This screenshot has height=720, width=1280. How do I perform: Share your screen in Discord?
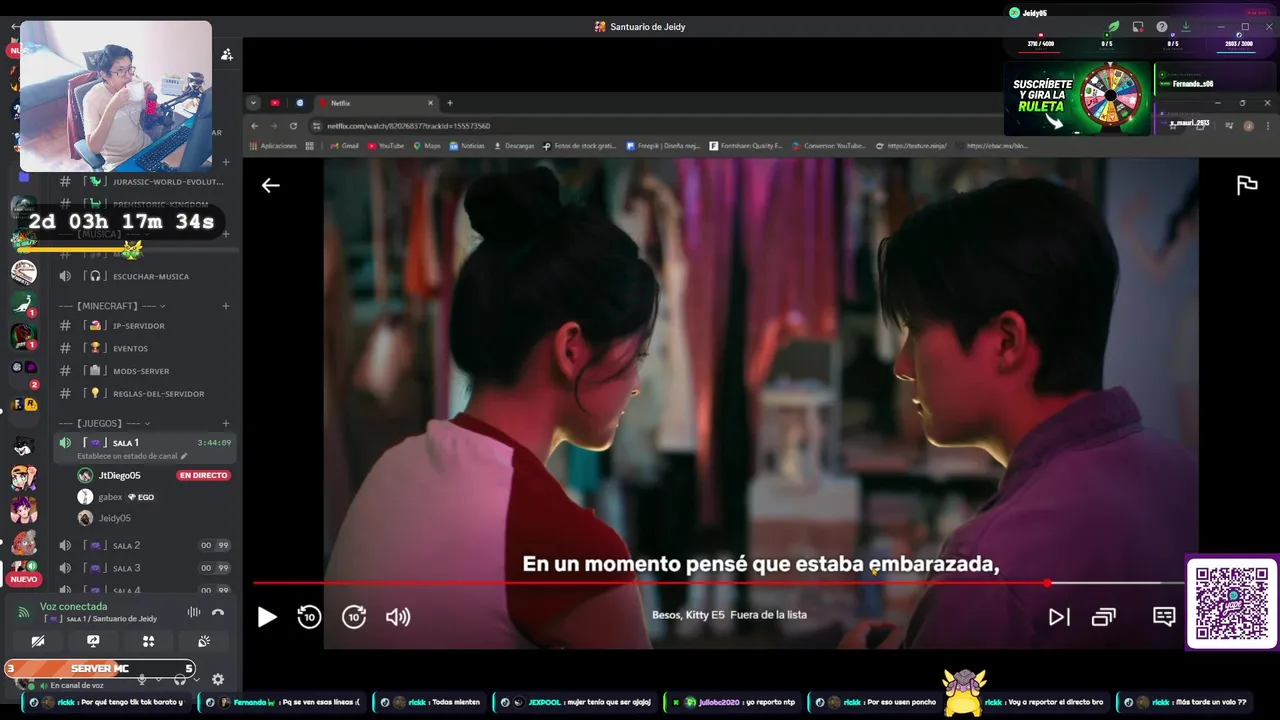coord(93,641)
